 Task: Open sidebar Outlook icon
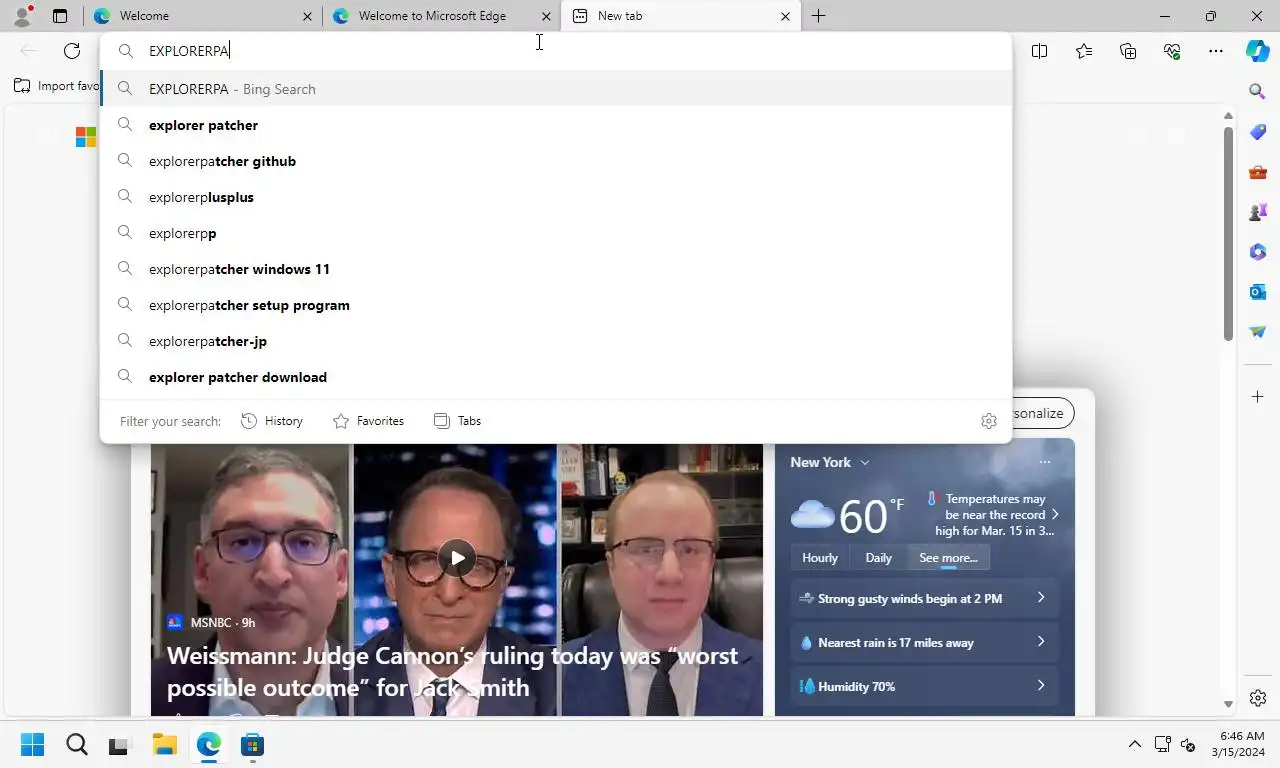pyautogui.click(x=1258, y=292)
